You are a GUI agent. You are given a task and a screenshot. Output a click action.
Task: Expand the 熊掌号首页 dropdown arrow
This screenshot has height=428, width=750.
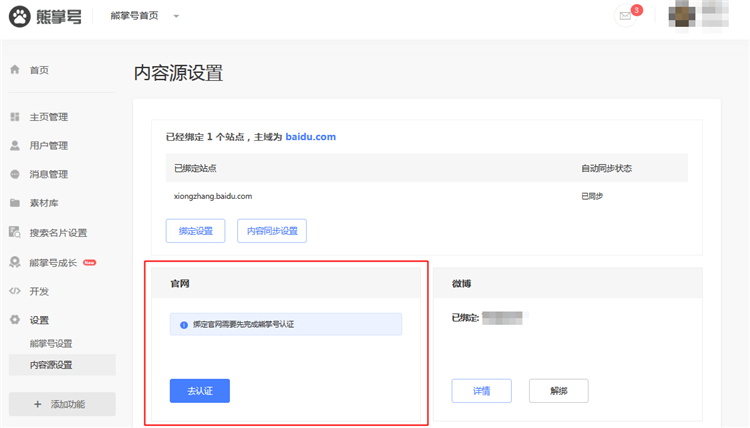tap(176, 17)
